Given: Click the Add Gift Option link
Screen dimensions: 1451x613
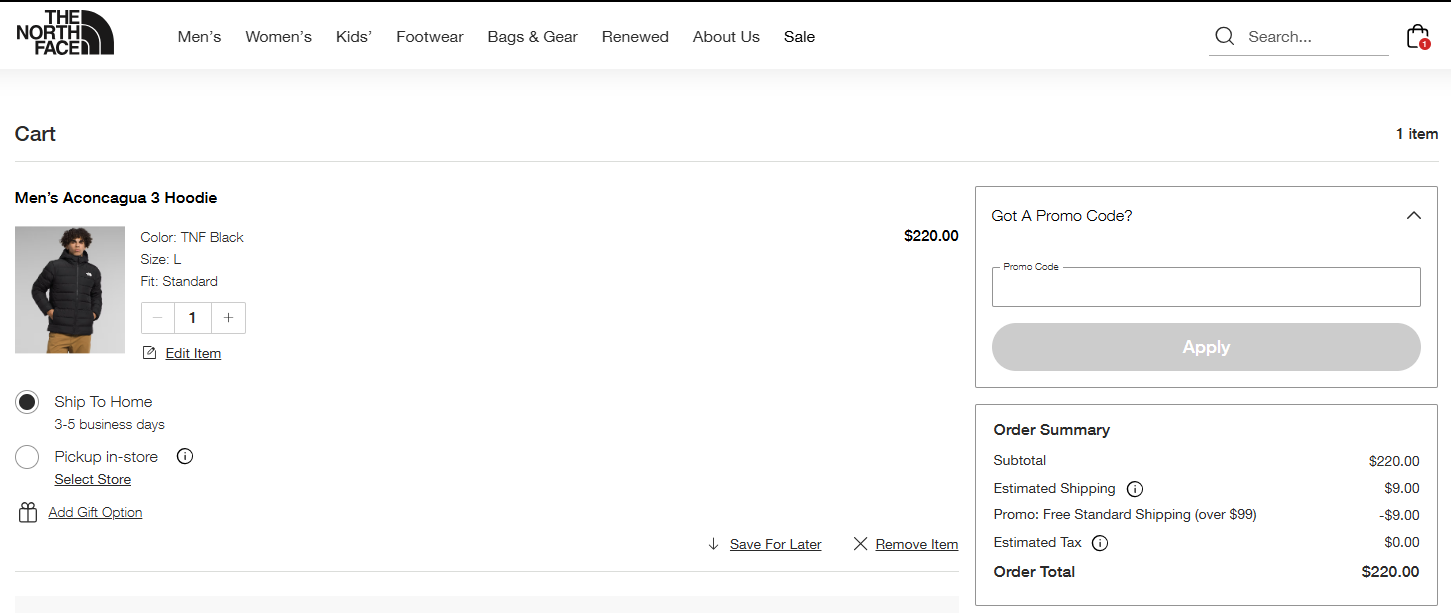Looking at the screenshot, I should tap(94, 511).
